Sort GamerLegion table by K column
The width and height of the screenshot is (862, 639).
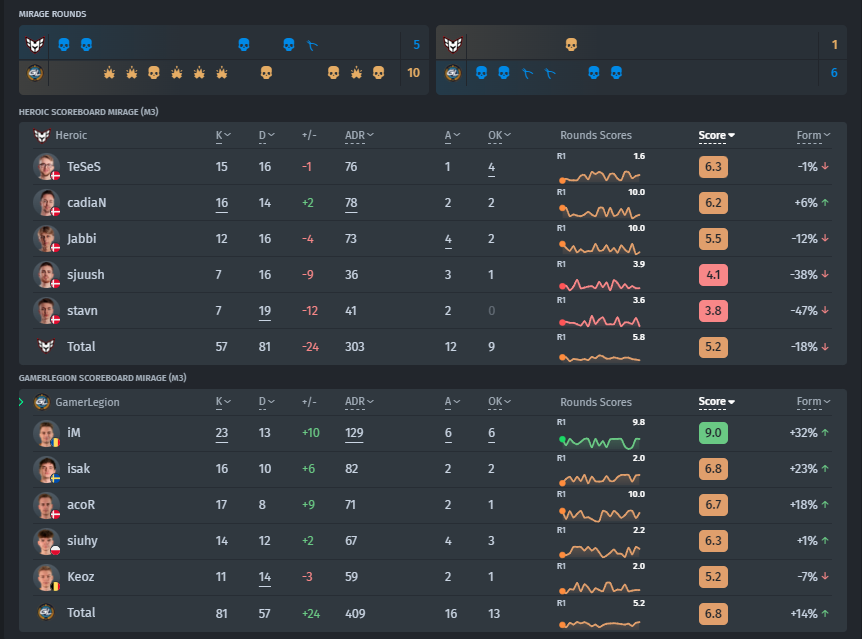point(223,402)
